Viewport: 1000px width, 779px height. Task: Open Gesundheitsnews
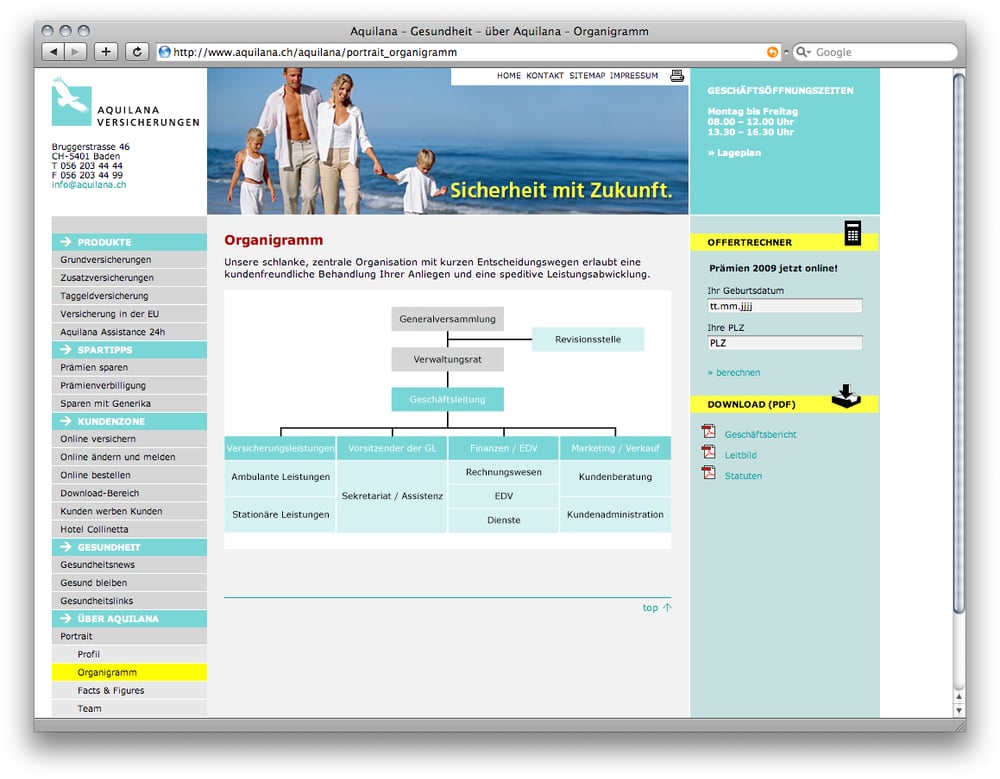[x=129, y=565]
